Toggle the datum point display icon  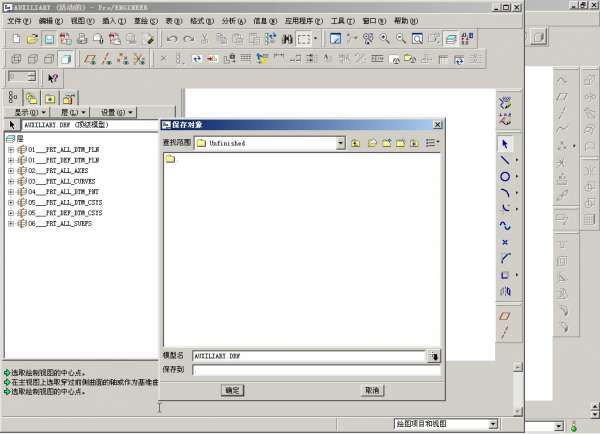click(122, 59)
